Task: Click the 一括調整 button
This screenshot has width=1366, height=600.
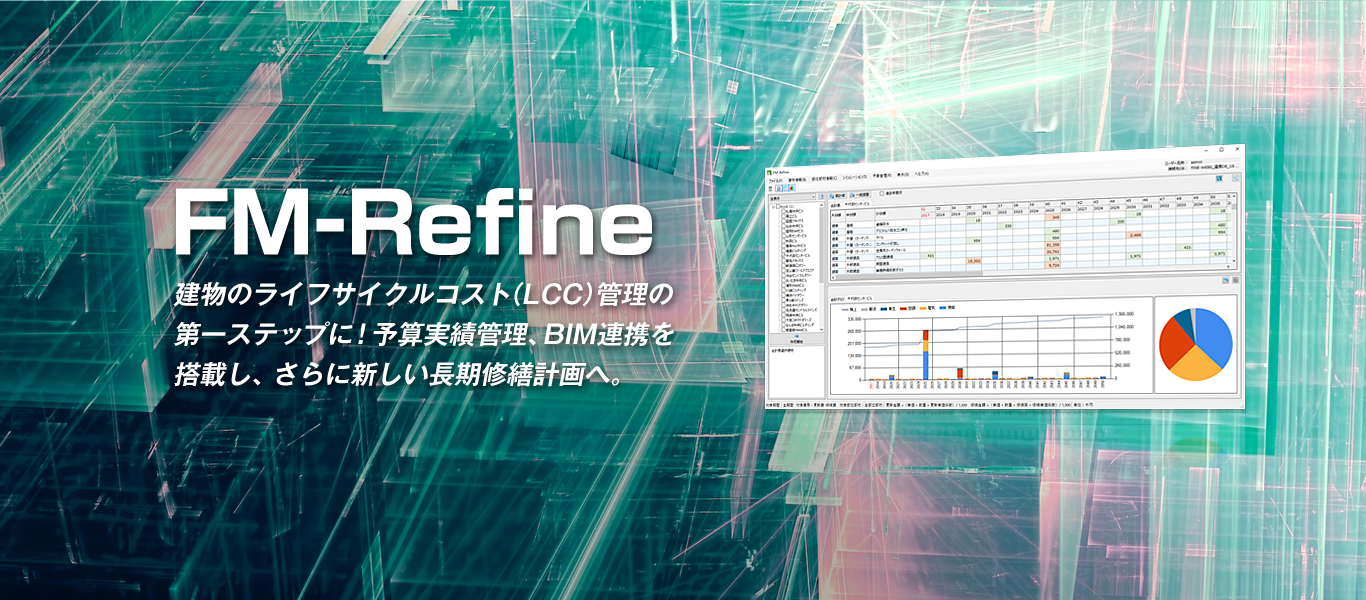Action: click(x=860, y=194)
